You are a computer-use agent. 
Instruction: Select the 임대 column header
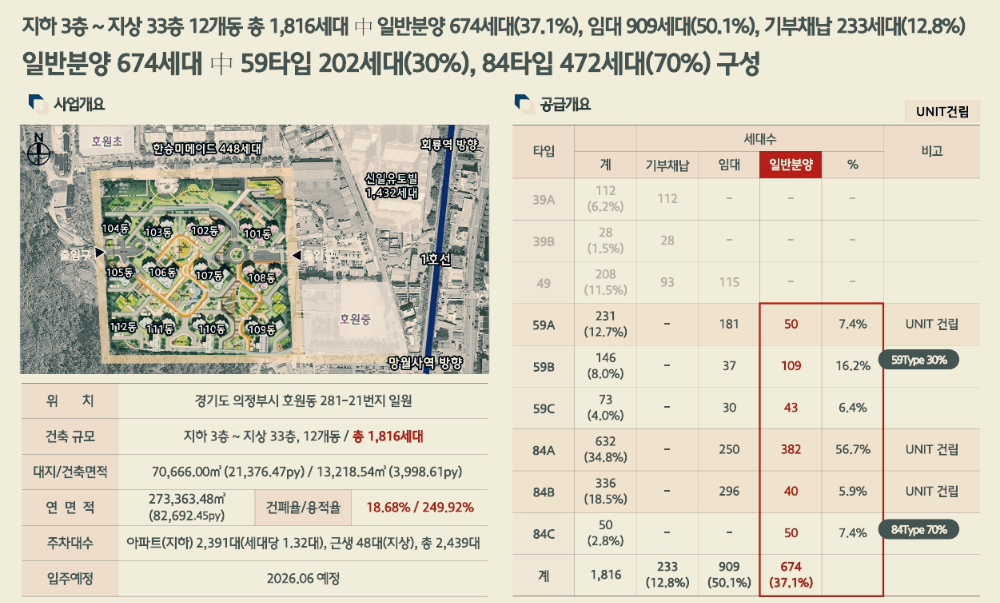click(x=729, y=165)
